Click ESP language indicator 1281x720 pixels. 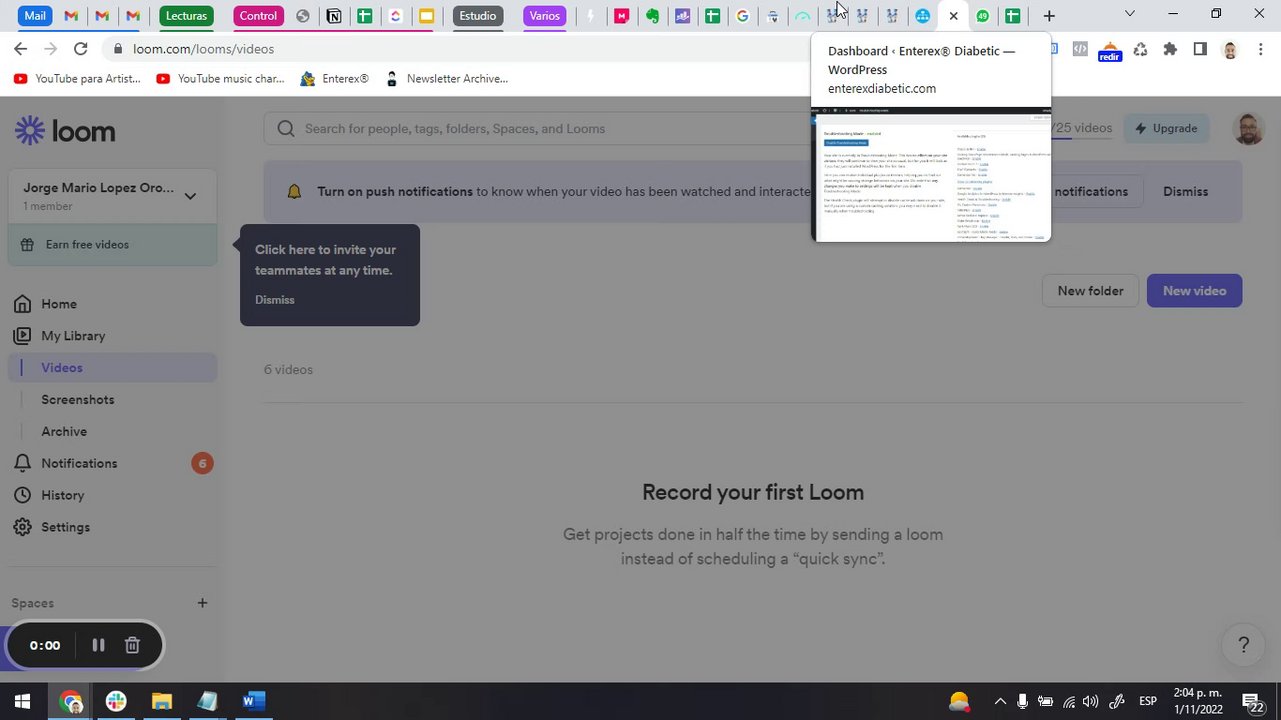(x=1149, y=701)
